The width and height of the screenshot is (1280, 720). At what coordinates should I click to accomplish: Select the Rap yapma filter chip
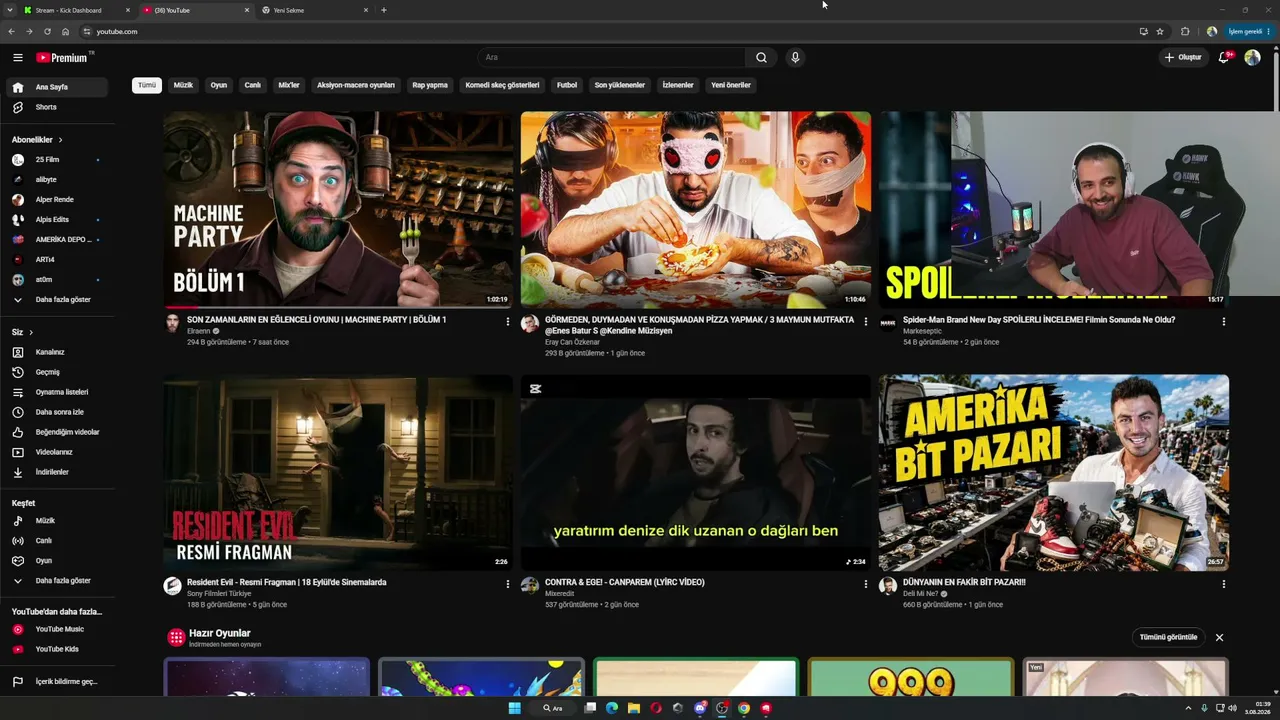430,85
